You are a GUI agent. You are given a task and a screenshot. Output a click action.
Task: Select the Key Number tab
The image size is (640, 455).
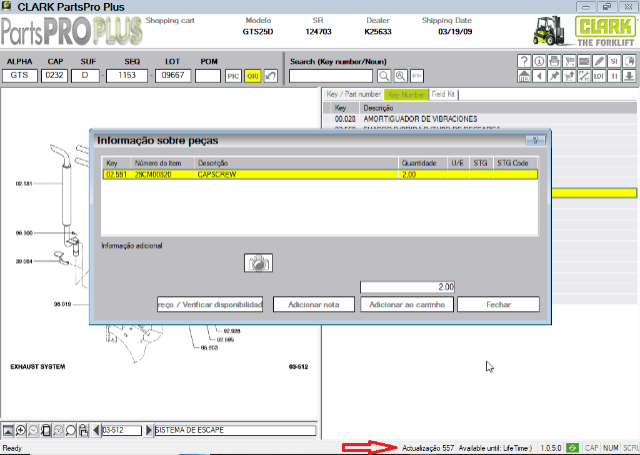pos(406,94)
